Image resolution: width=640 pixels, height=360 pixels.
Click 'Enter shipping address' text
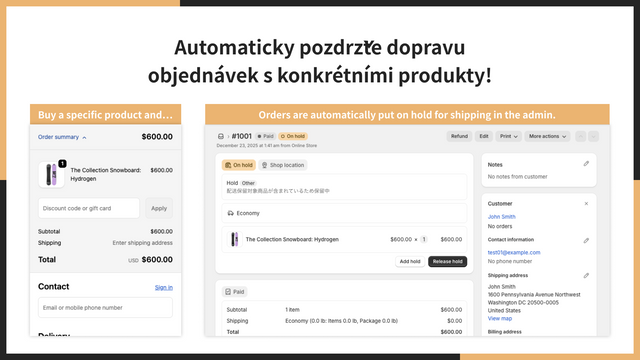[x=142, y=243]
